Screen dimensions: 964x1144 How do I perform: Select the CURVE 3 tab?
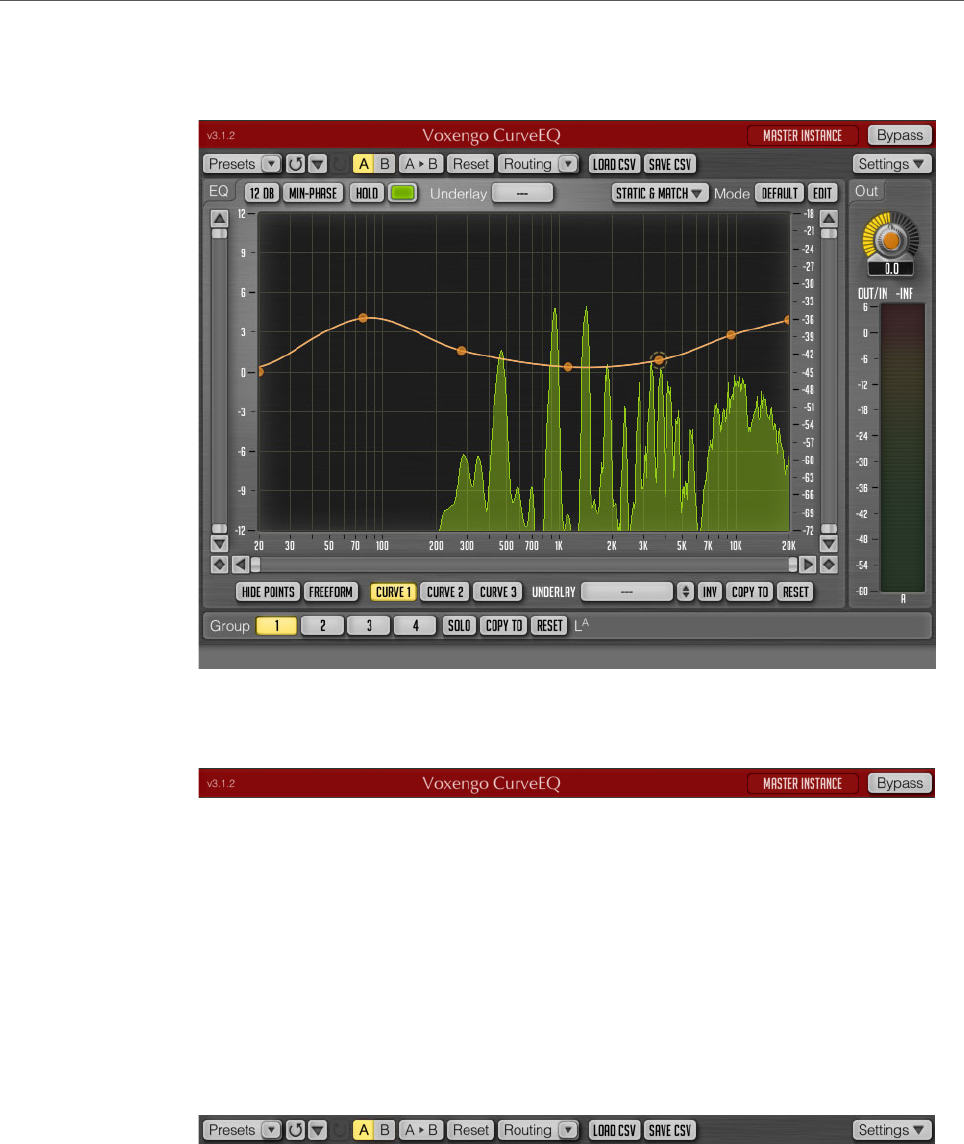pyautogui.click(x=498, y=592)
